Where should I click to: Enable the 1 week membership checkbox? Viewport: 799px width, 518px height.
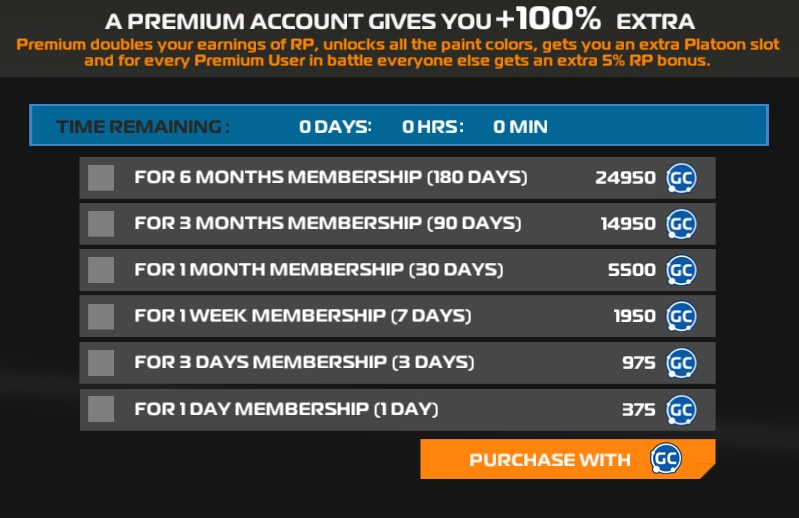(101, 316)
